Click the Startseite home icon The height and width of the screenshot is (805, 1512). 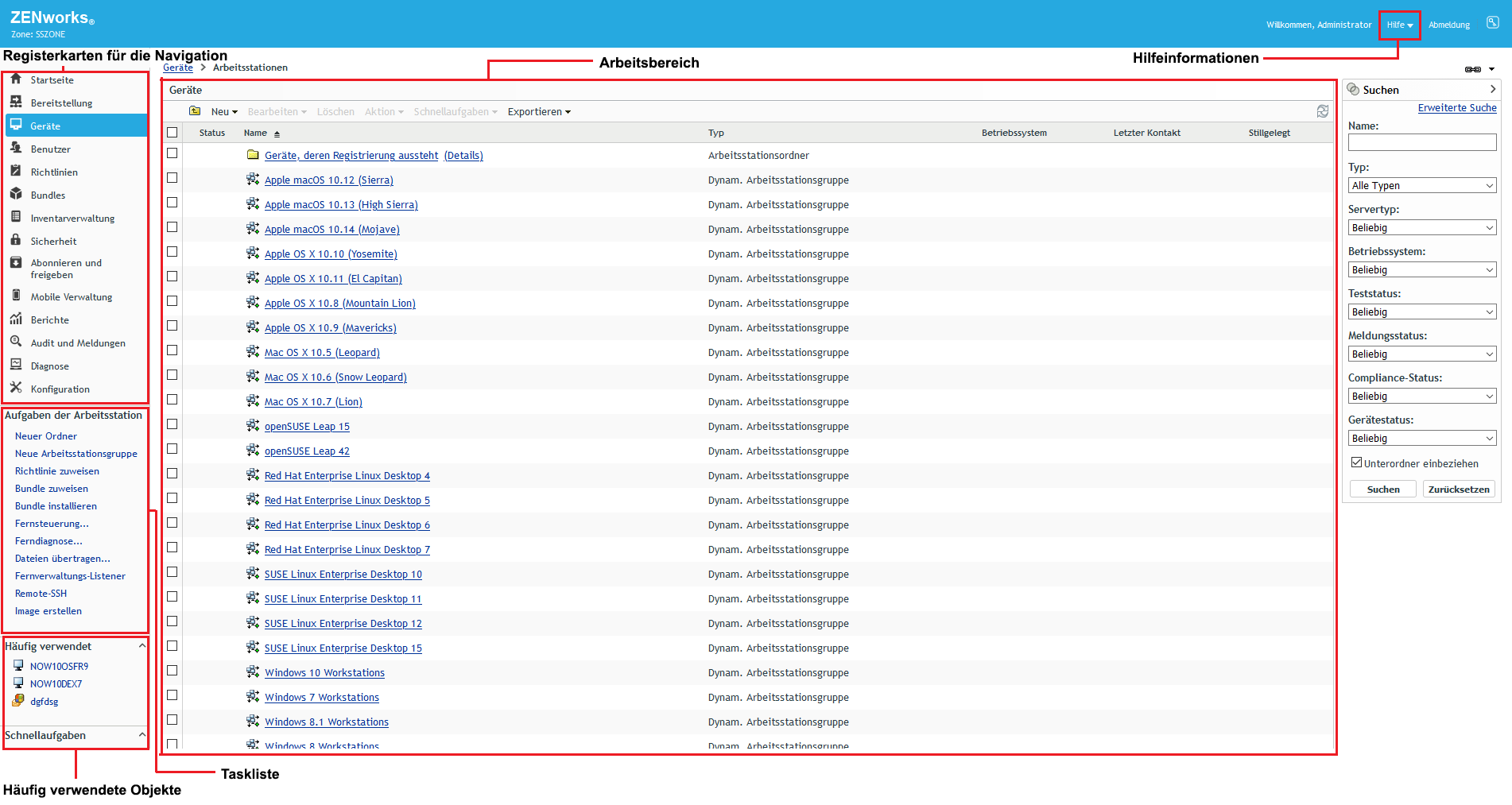pyautogui.click(x=16, y=79)
